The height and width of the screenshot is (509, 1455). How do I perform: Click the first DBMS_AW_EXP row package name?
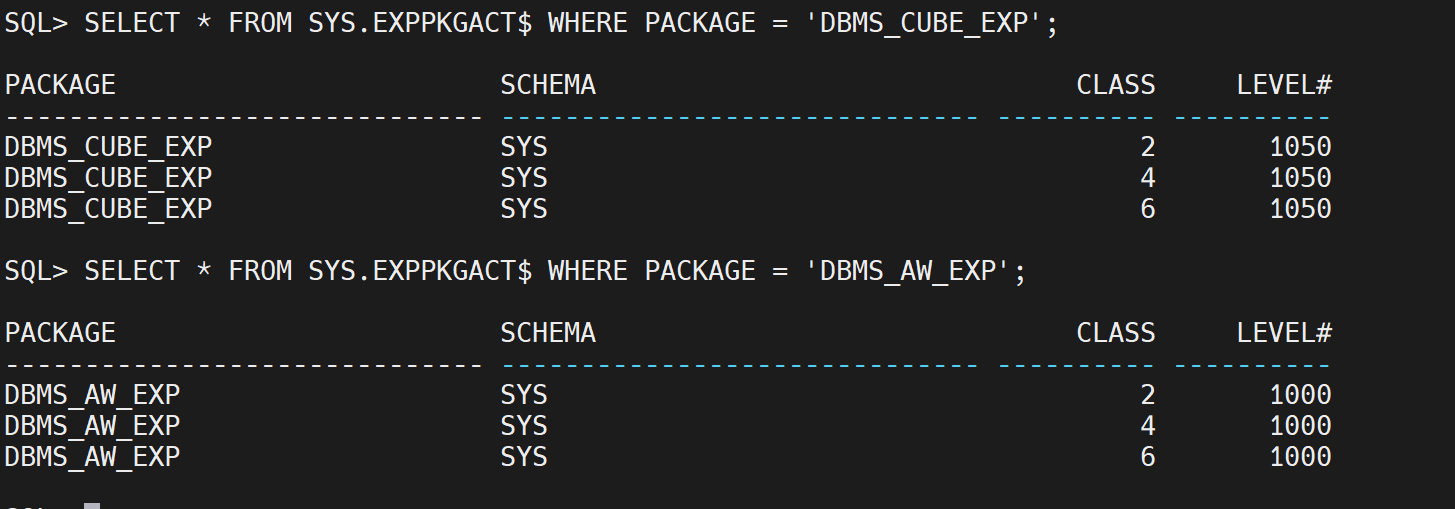point(92,395)
